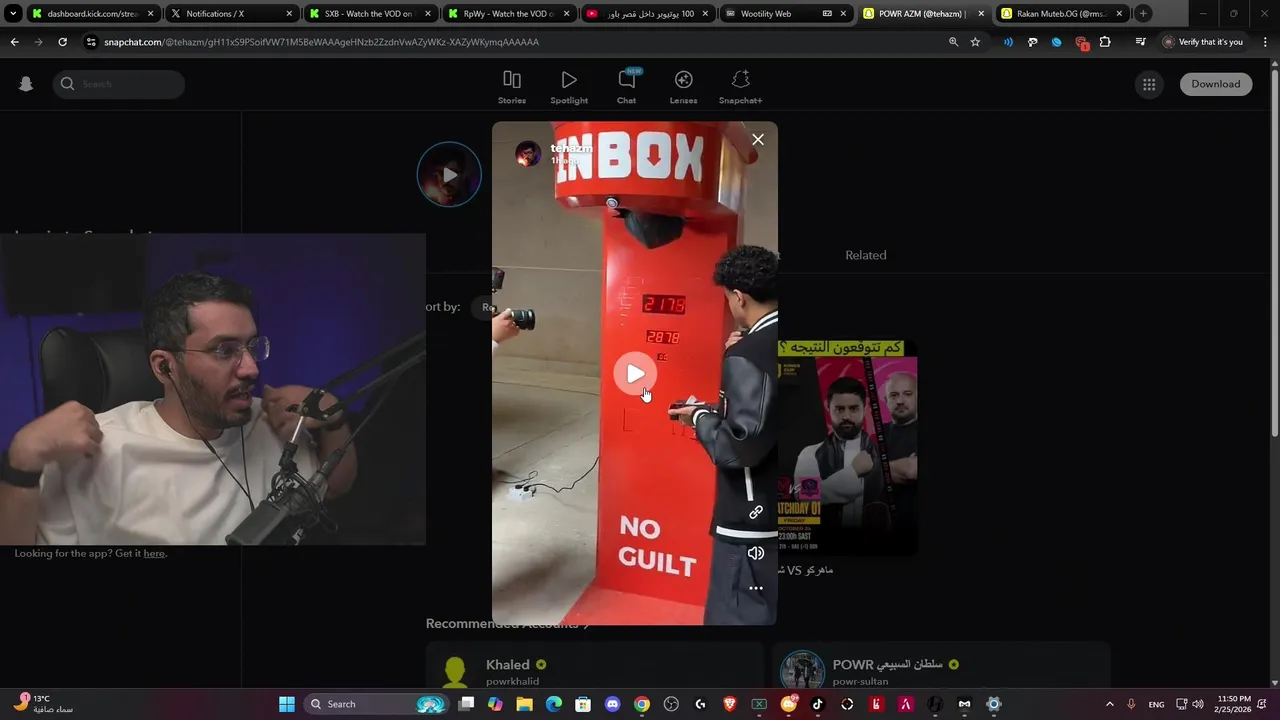This screenshot has width=1280, height=720.
Task: Open the clock showing 11:50 PM
Action: click(1232, 704)
